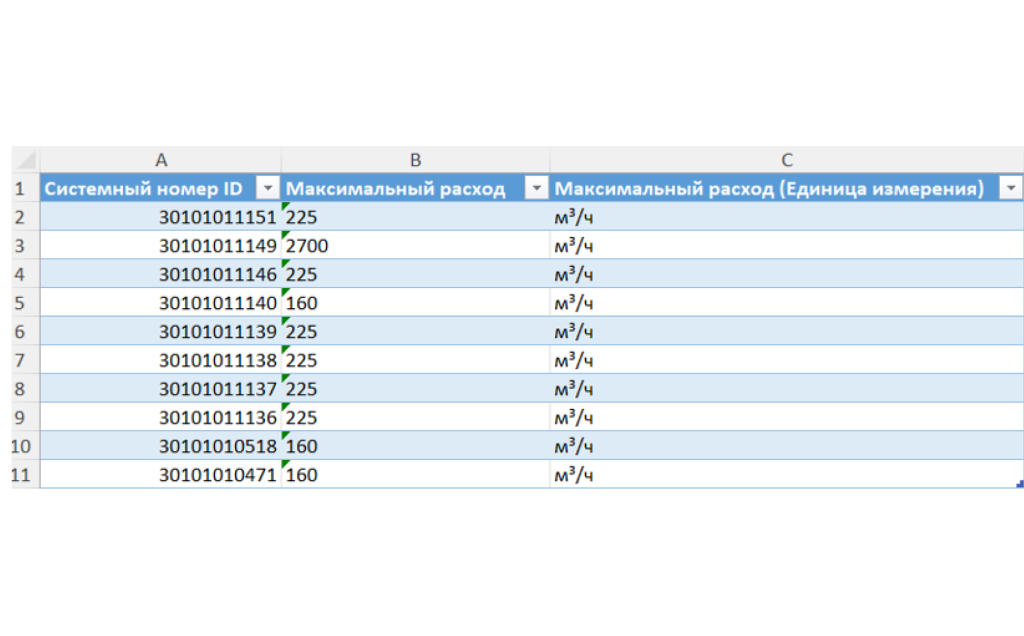This screenshot has height=636, width=1024.
Task: Select cell with ID 30101011146
Action: (x=161, y=274)
